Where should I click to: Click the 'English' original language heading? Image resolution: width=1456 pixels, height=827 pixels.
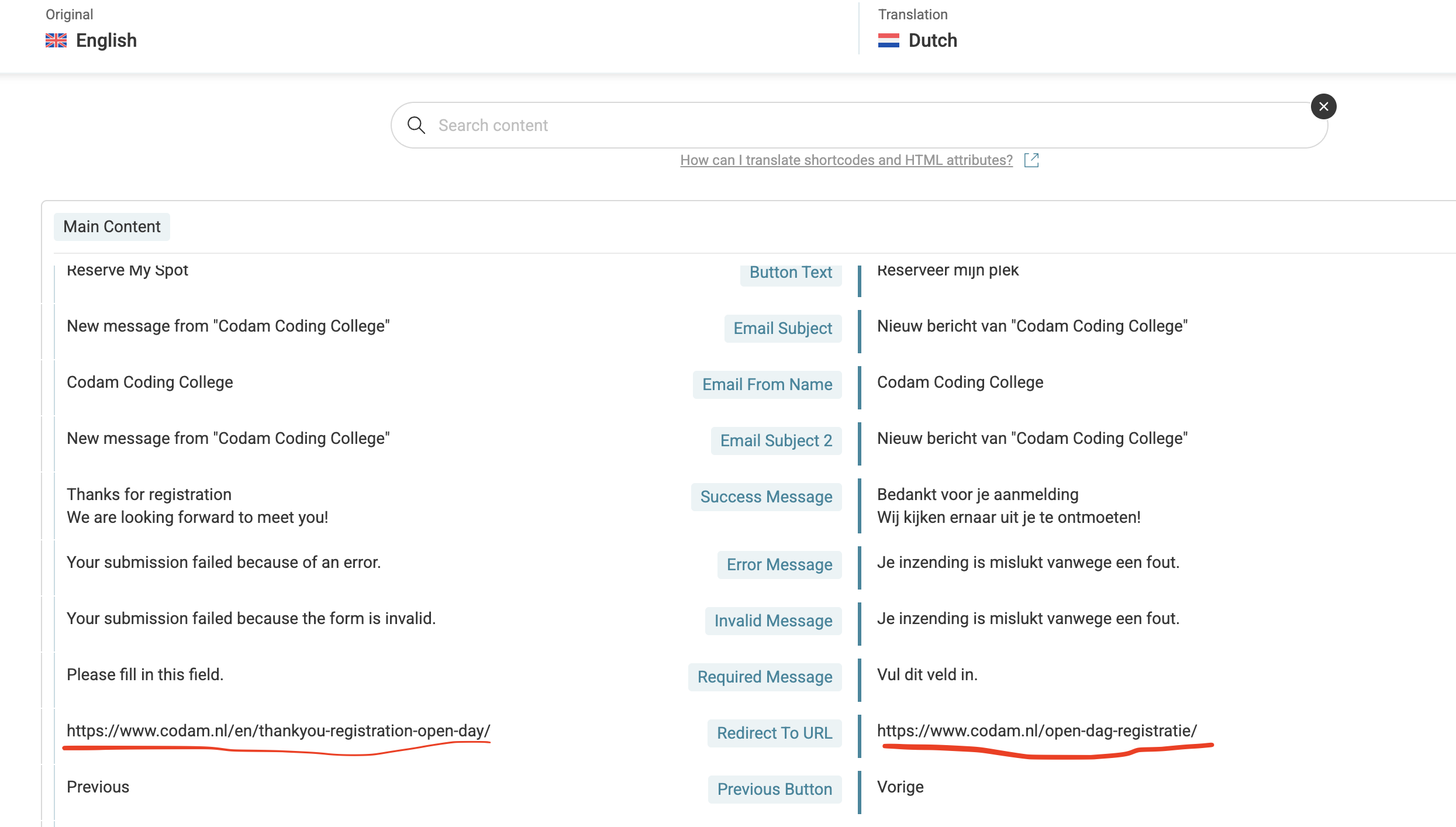pyautogui.click(x=106, y=40)
